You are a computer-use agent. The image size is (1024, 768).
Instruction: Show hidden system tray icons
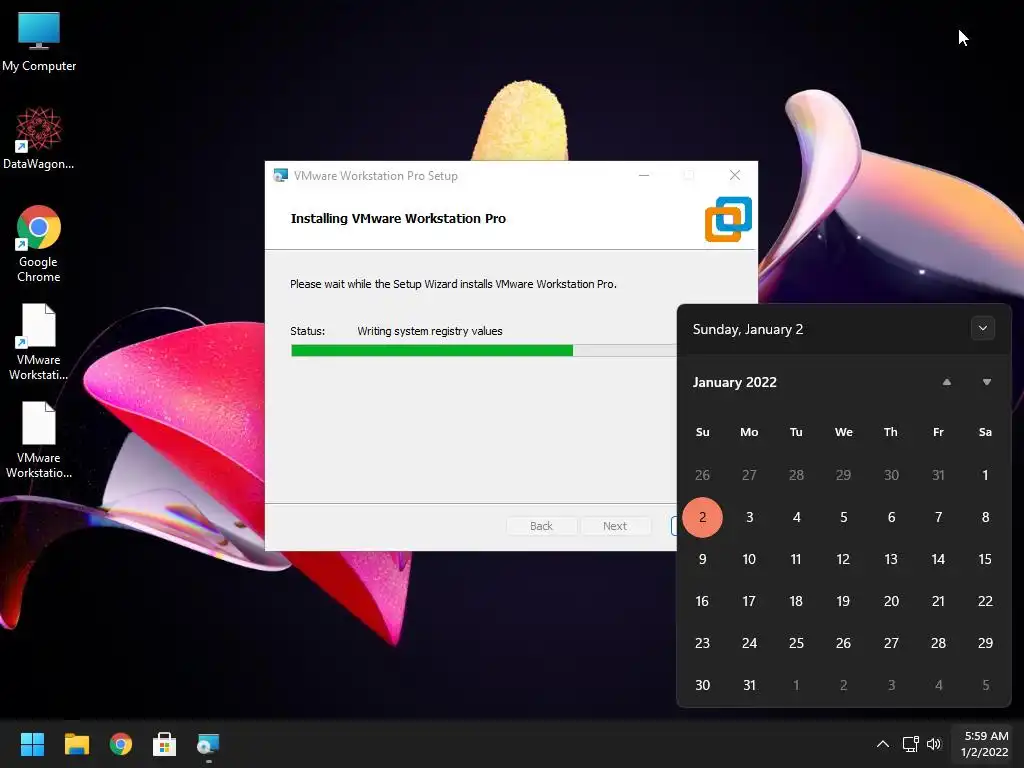click(x=882, y=744)
